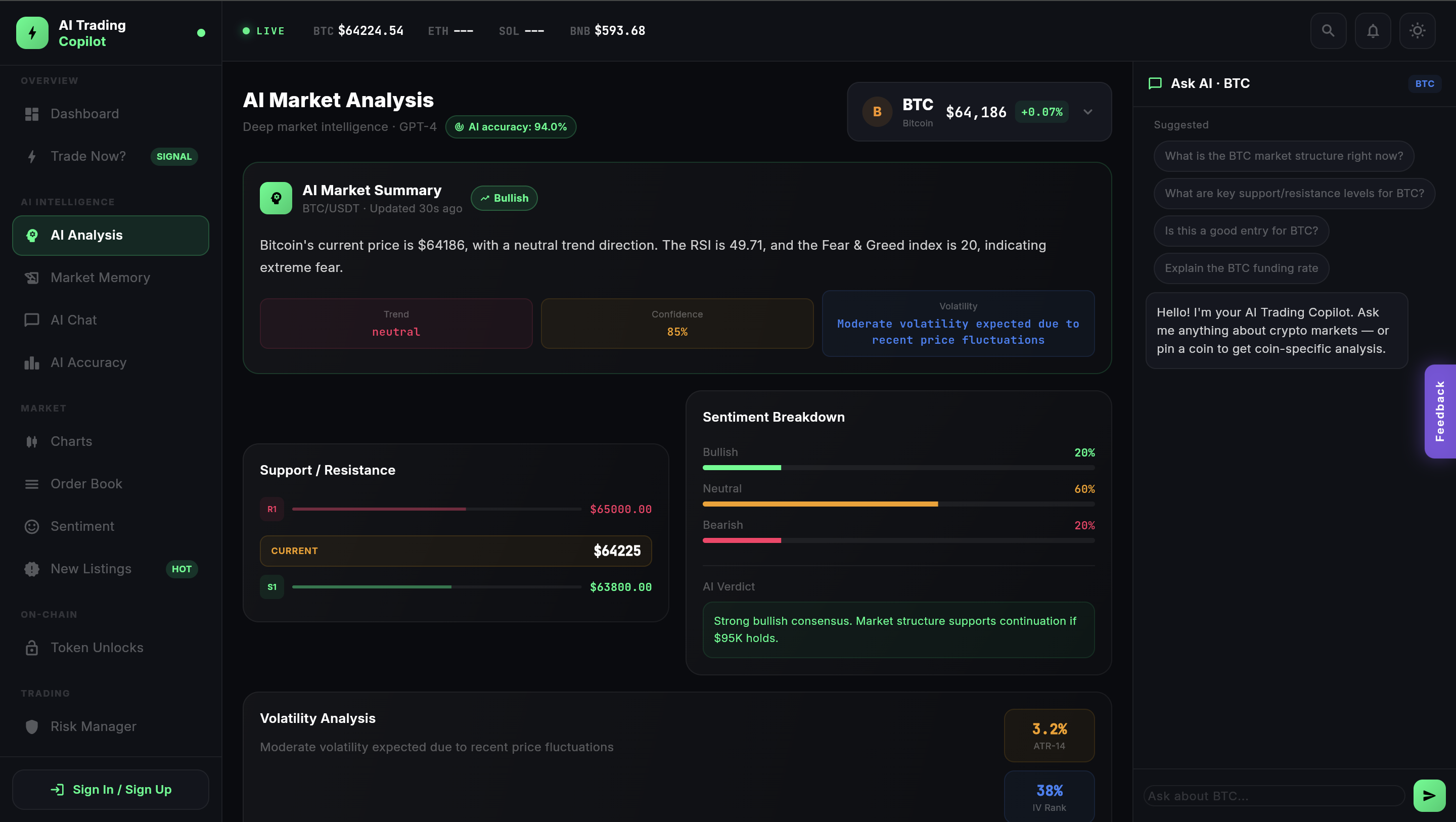Open AI Accuracy page
This screenshot has height=822, width=1456.
click(111, 362)
